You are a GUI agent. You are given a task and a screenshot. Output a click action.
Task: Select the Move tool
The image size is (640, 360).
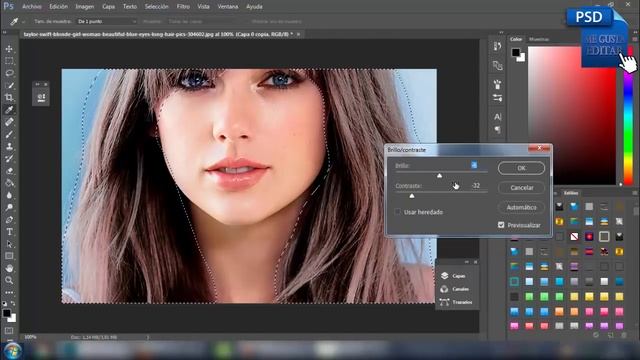click(x=9, y=49)
